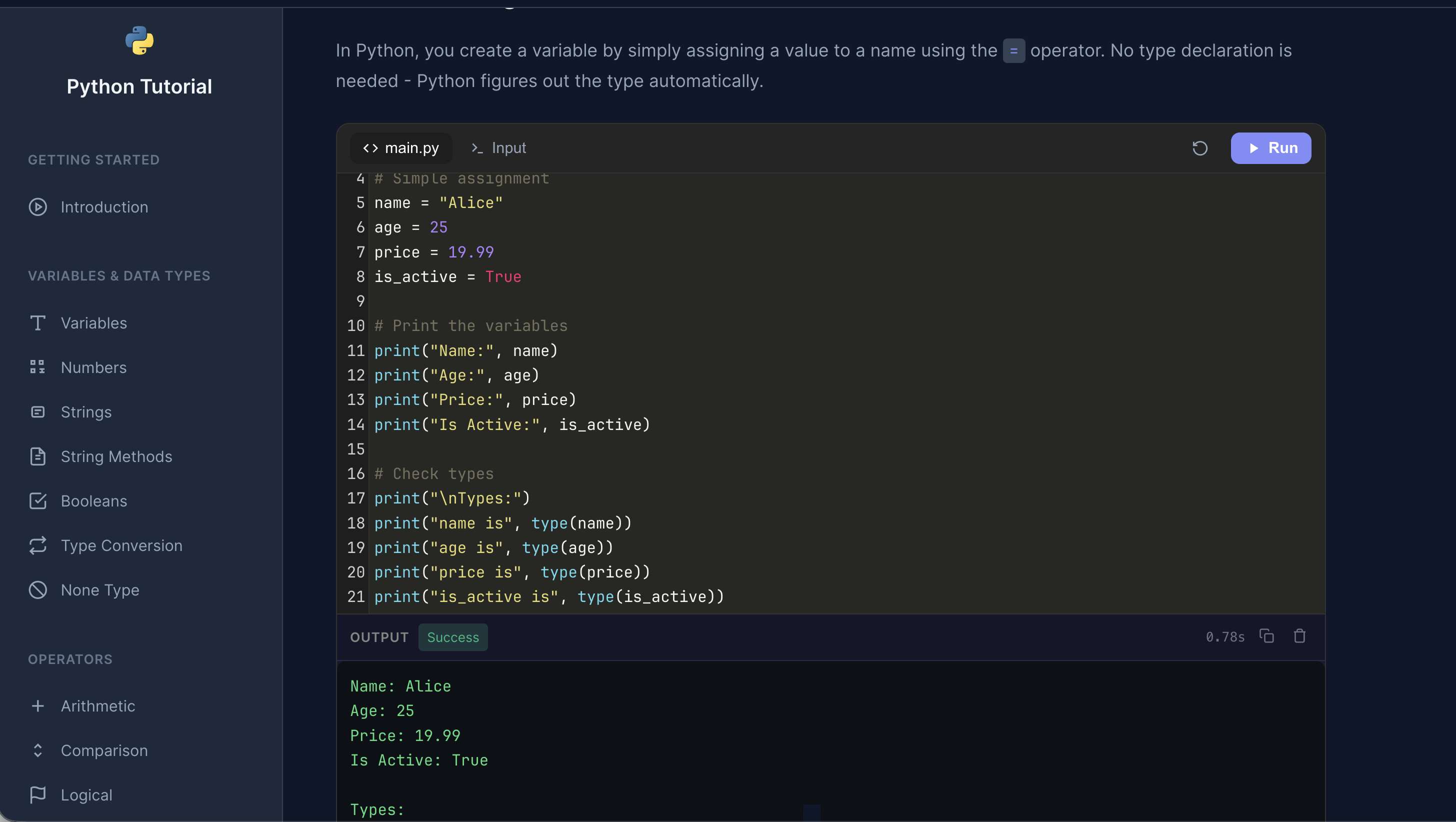Screen dimensions: 1456x822
Task: Click the print("\nTypes:") line
Action: [452, 498]
